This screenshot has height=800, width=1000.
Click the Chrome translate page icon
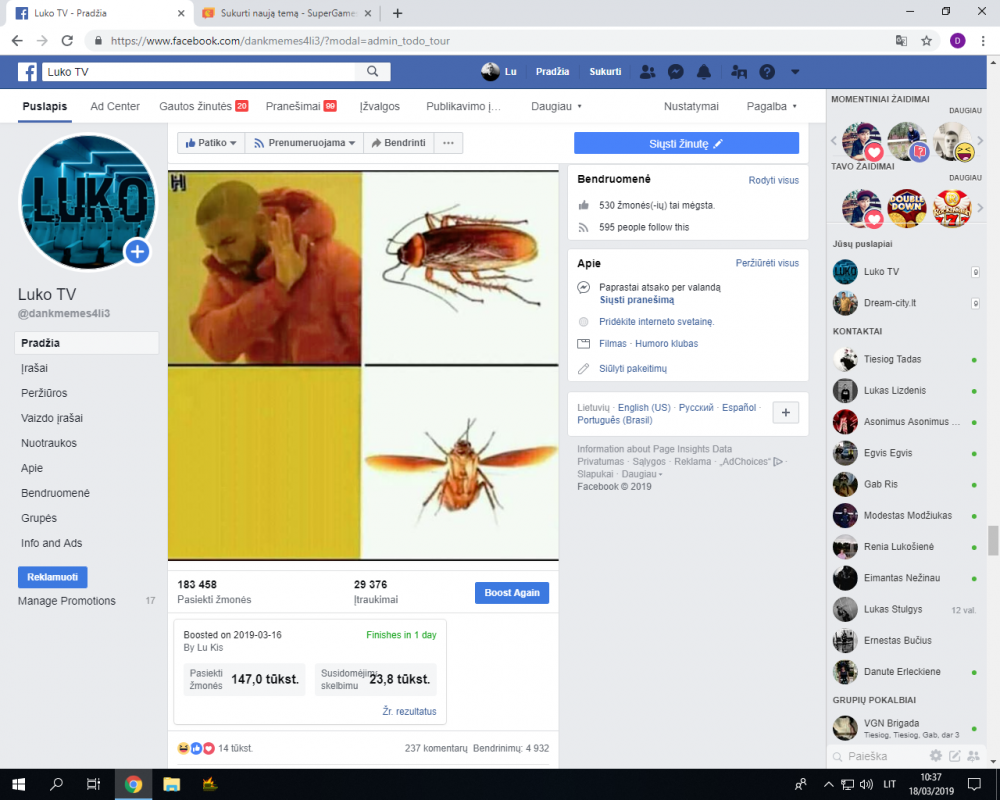[902, 41]
